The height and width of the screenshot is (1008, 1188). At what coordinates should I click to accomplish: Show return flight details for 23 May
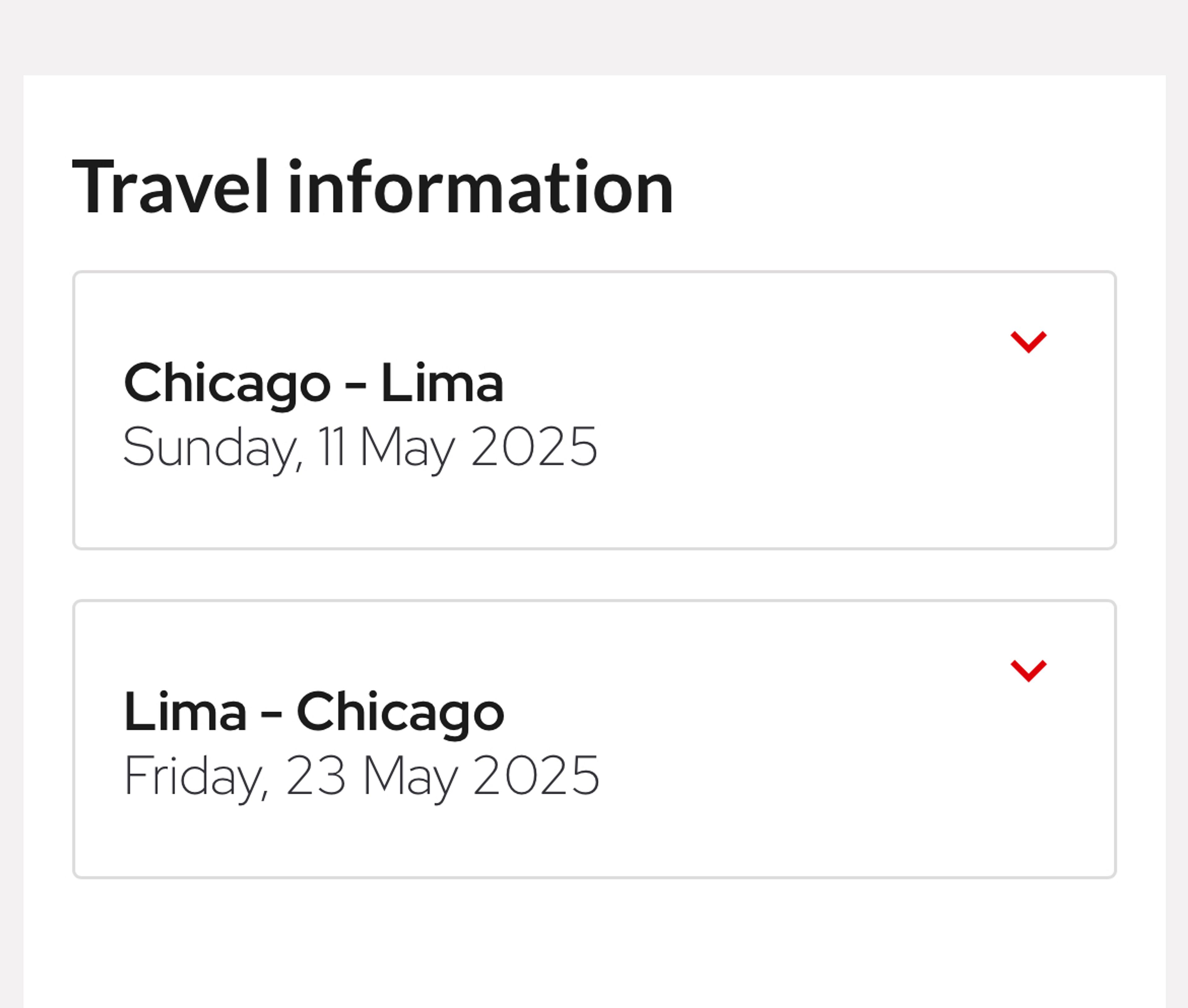[x=1028, y=671]
